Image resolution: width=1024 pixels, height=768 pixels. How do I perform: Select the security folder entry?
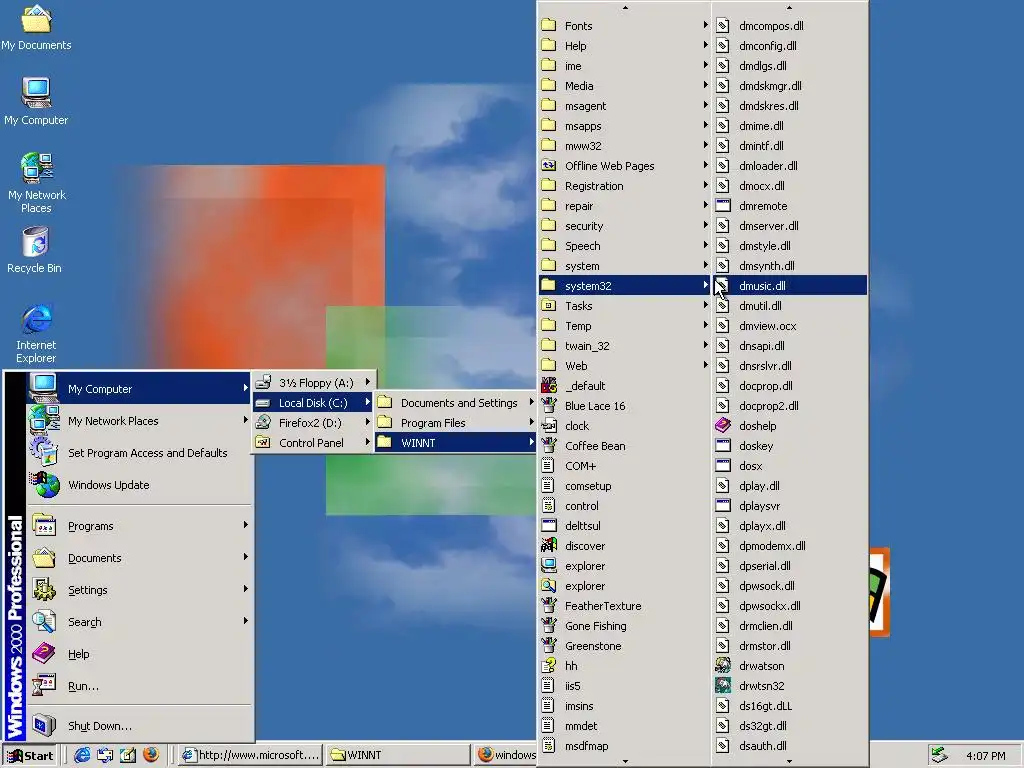tap(625, 226)
